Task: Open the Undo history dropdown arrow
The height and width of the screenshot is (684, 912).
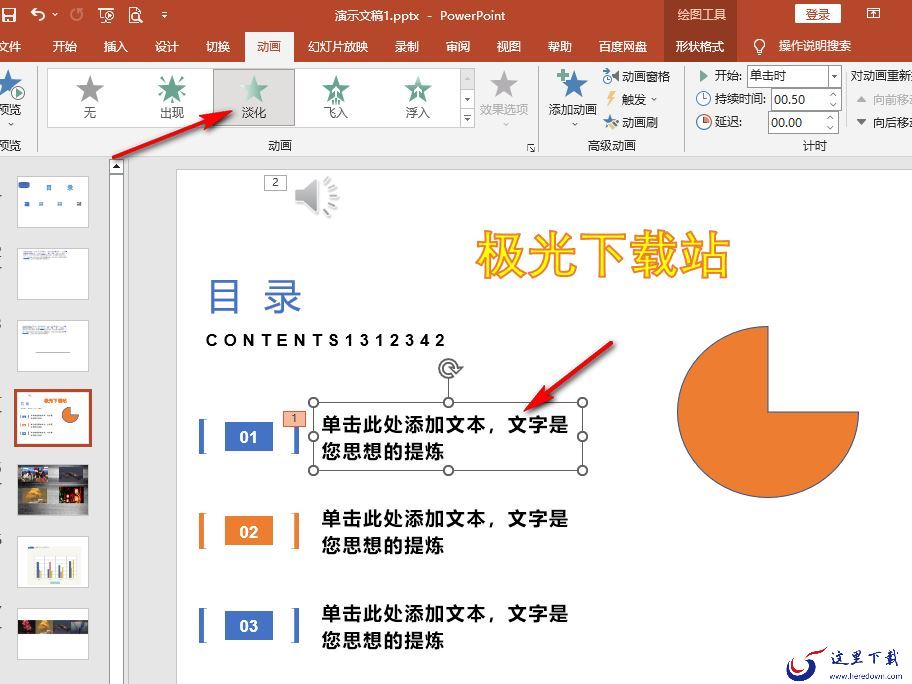Action: 55,15
